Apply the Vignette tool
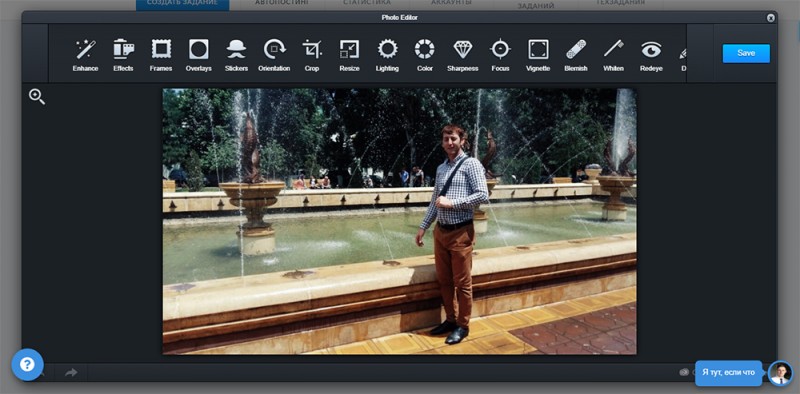The width and height of the screenshot is (800, 394). pyautogui.click(x=538, y=55)
